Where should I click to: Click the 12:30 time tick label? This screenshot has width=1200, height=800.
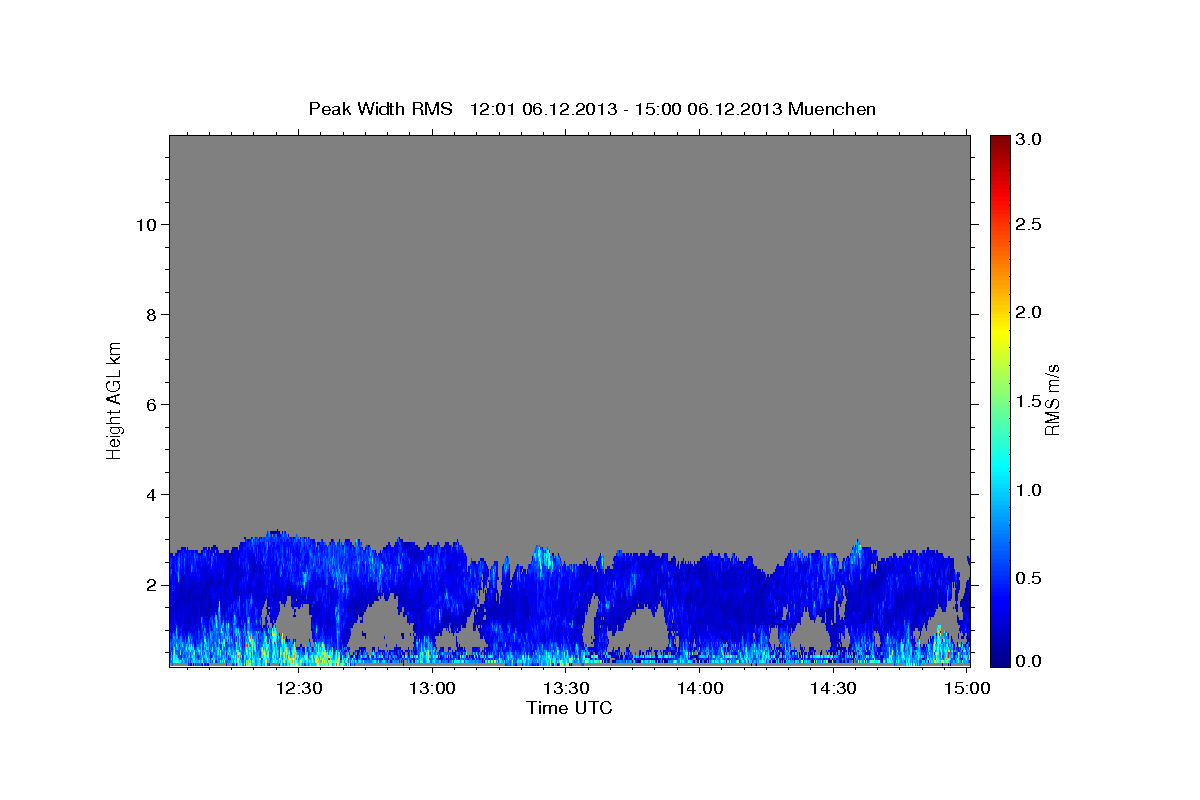coord(300,688)
